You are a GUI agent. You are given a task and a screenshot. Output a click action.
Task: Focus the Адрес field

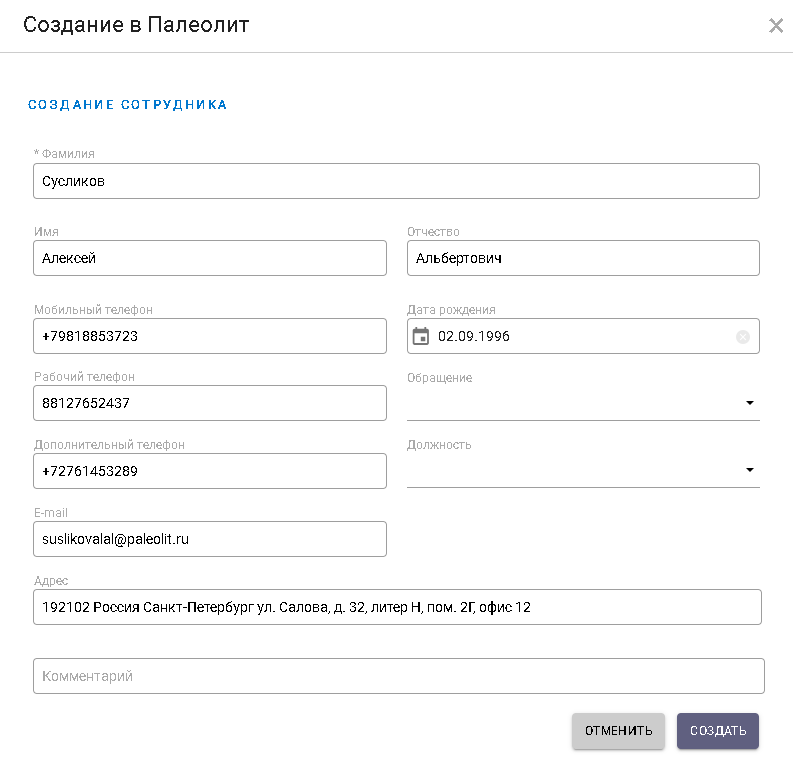pyautogui.click(x=398, y=607)
